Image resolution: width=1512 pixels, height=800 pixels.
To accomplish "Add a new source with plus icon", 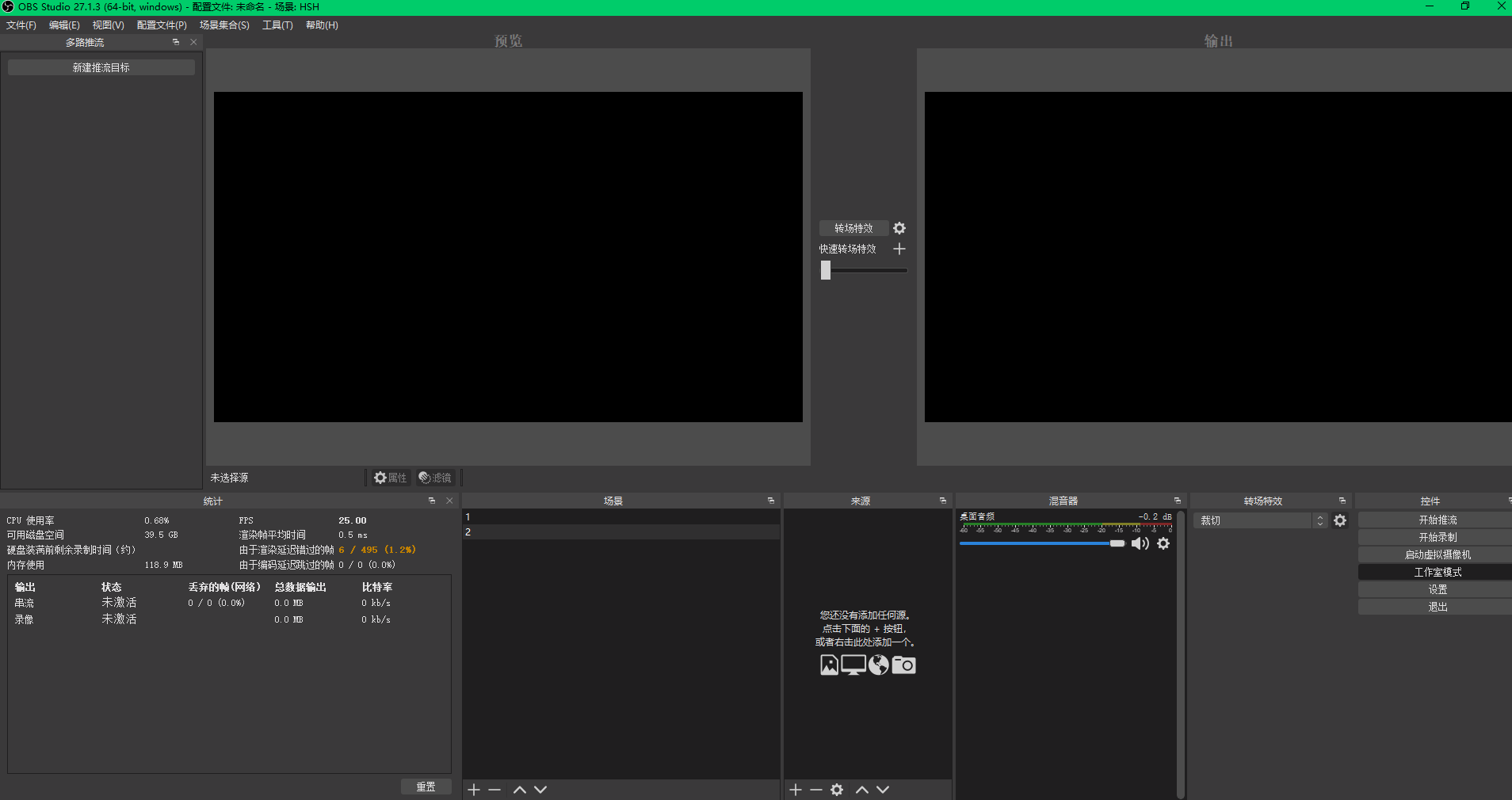I will [x=796, y=790].
